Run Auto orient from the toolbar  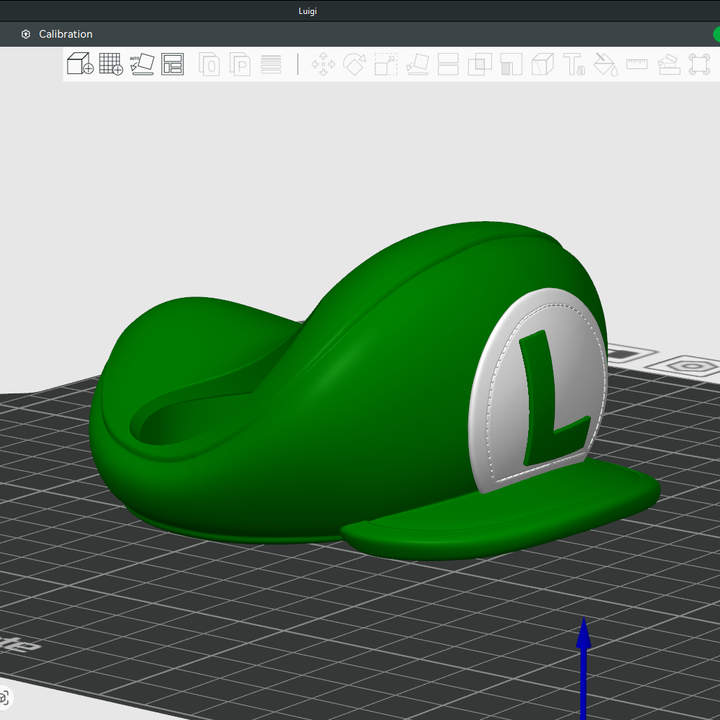pyautogui.click(x=142, y=65)
